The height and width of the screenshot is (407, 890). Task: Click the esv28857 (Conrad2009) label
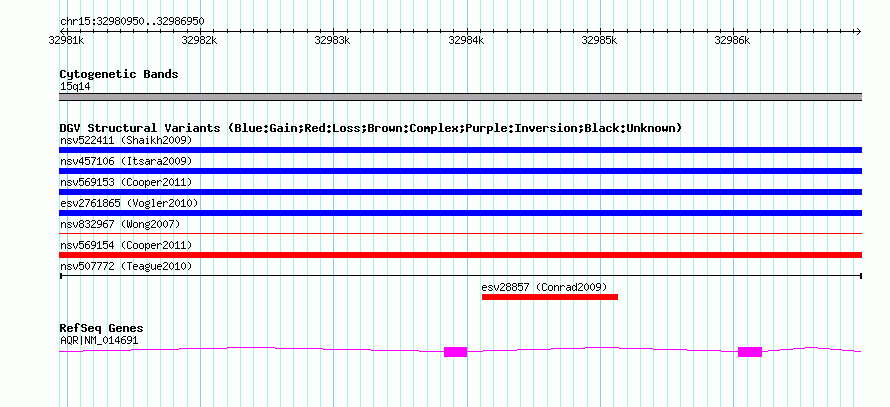(544, 287)
